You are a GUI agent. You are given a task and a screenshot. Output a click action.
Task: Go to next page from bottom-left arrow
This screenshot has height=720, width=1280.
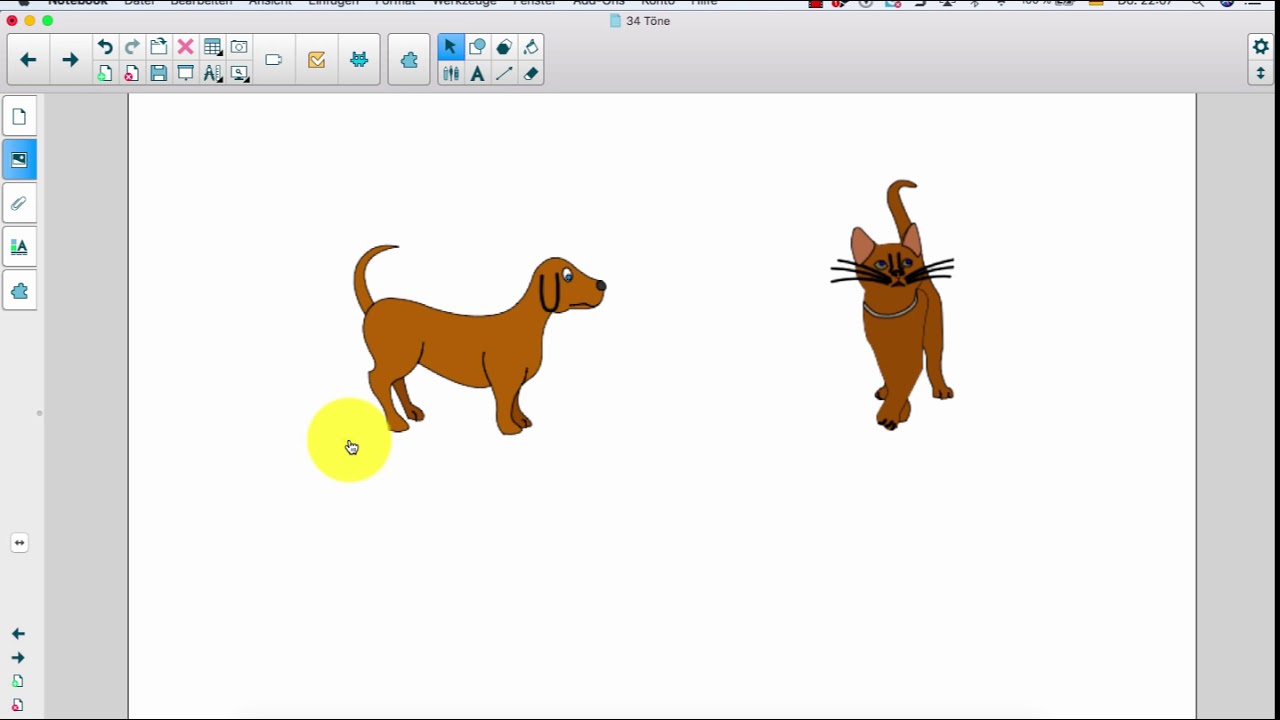pos(18,658)
